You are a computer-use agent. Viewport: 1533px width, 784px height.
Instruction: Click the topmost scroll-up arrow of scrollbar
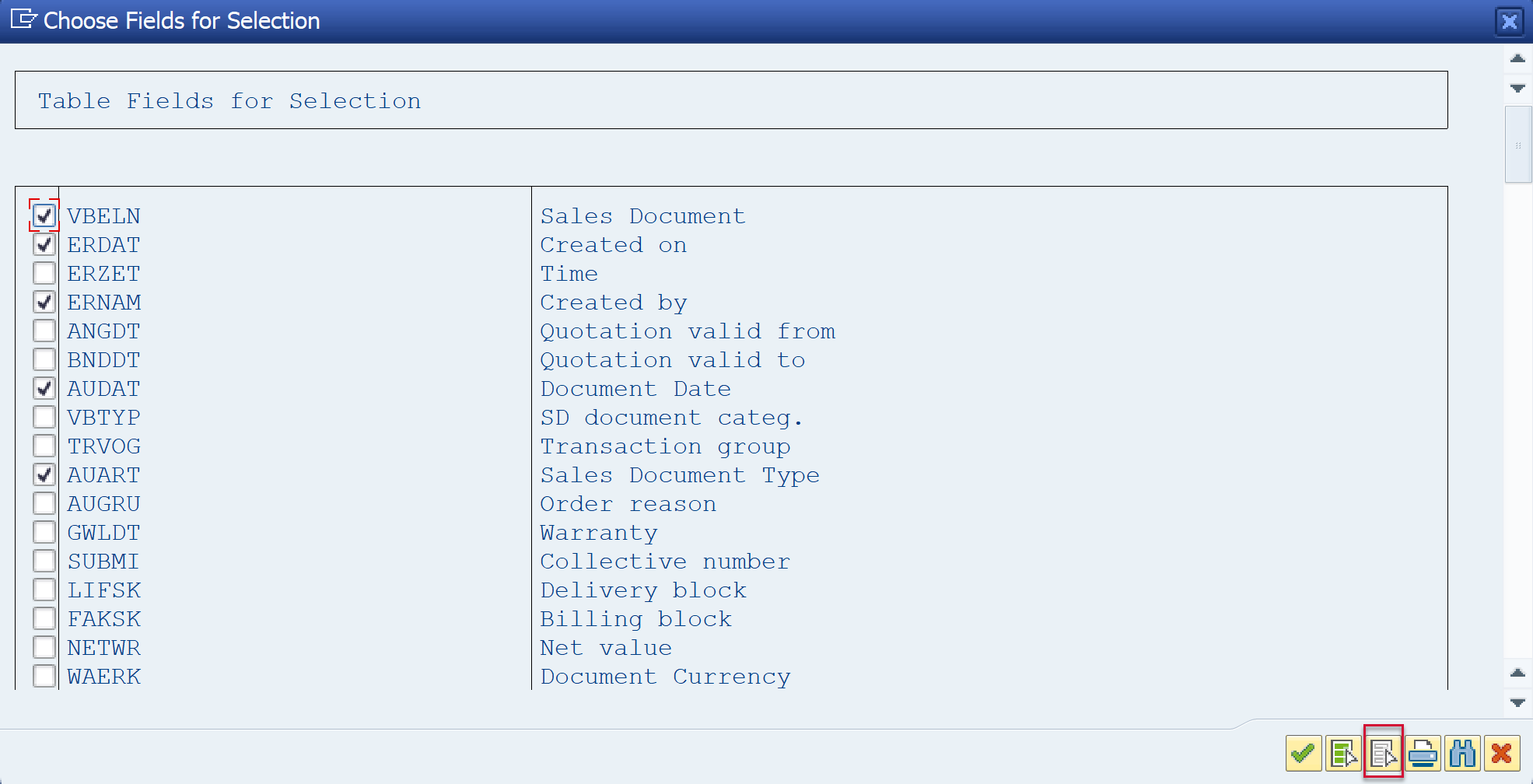[1517, 59]
